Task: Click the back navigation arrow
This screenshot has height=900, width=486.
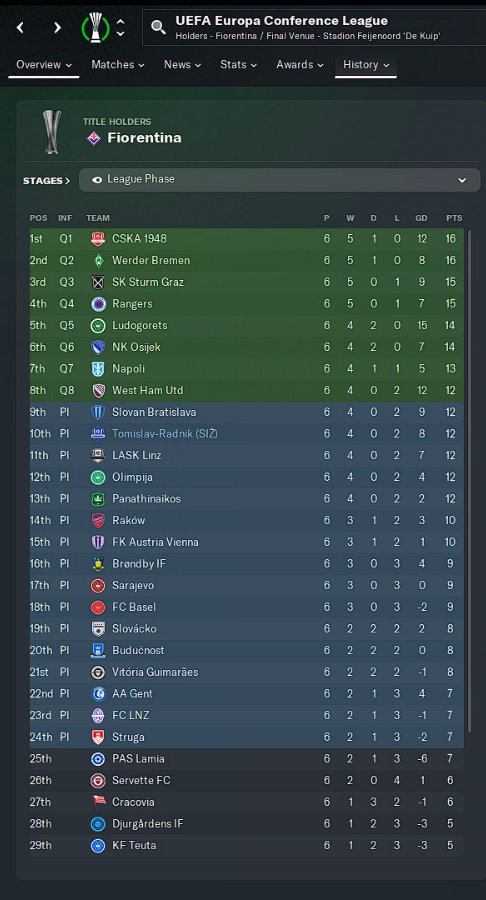Action: tap(20, 27)
